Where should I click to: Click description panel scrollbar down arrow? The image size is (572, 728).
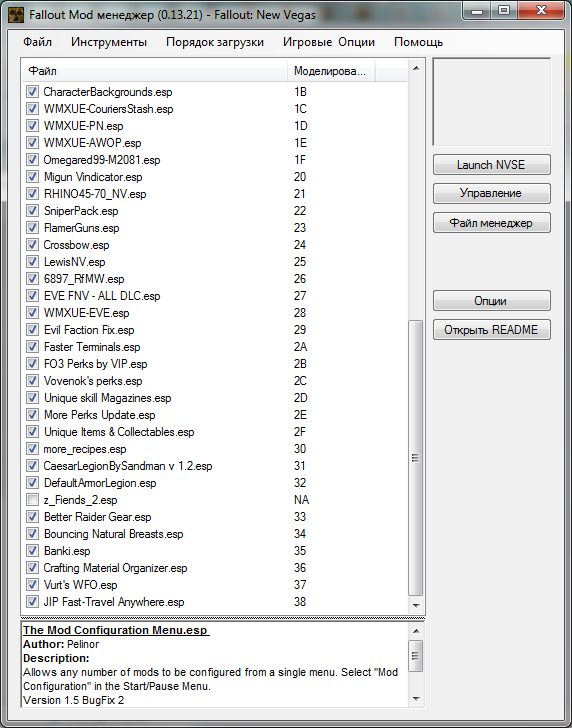point(416,699)
